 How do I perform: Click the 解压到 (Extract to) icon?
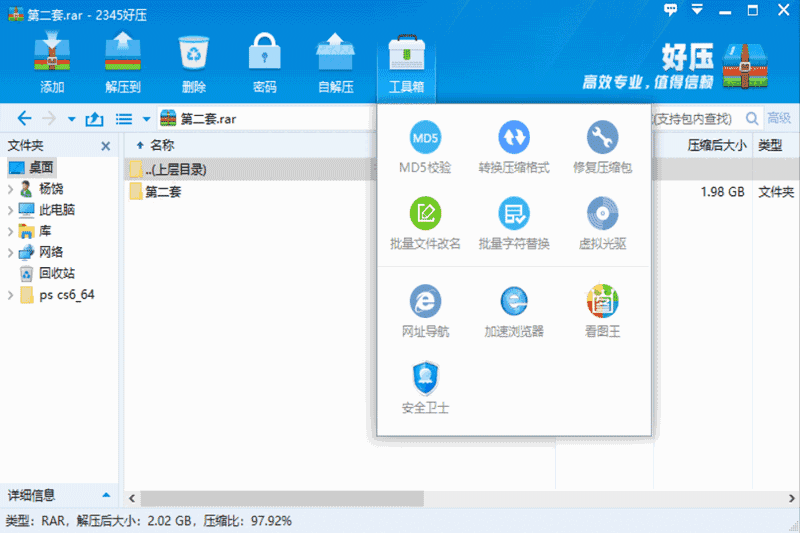pos(122,62)
